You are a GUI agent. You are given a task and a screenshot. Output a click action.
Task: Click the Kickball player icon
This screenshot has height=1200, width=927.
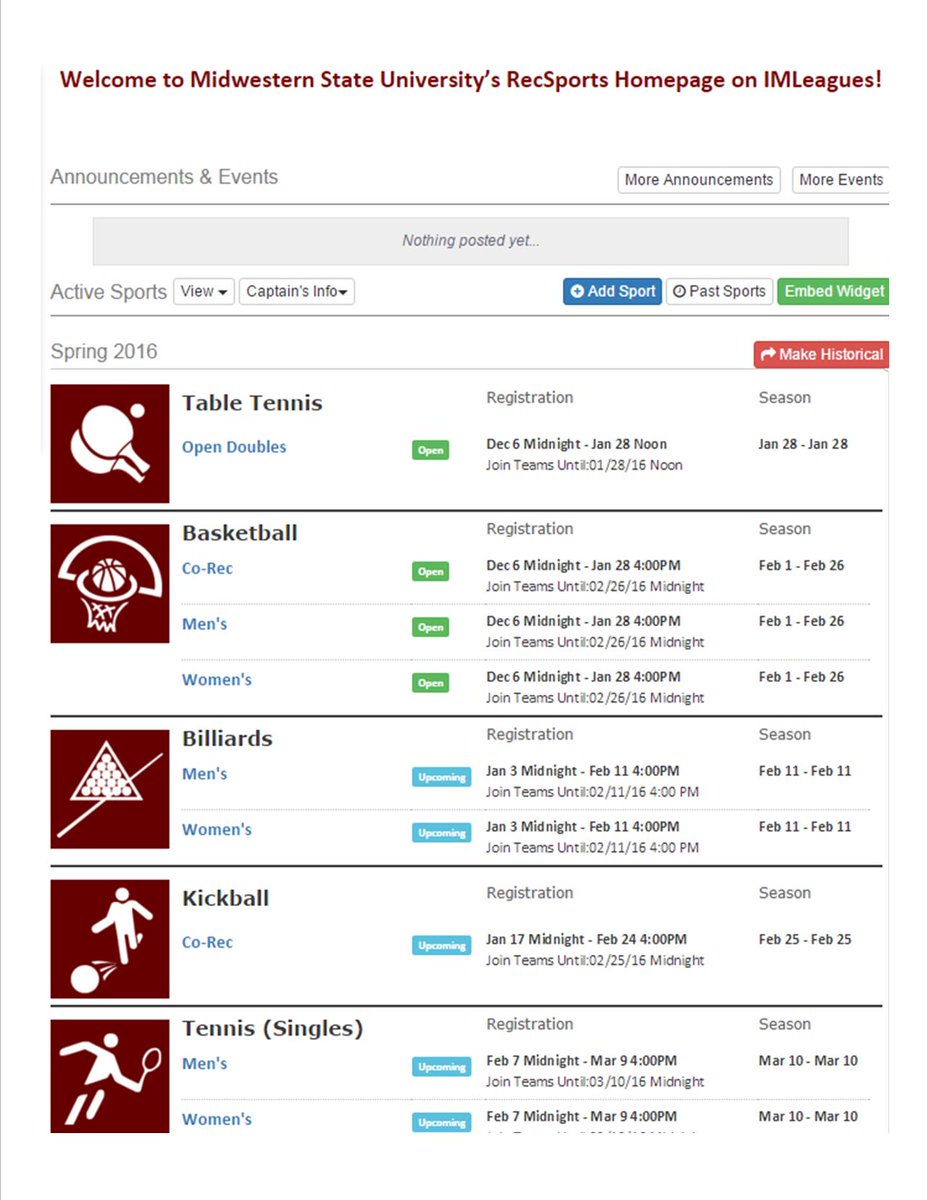110,939
